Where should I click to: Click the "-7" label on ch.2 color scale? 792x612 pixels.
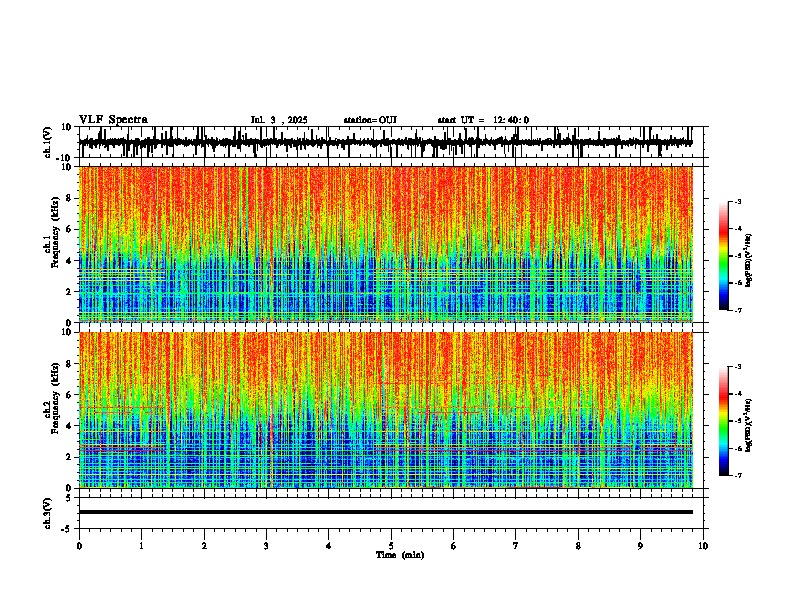coord(737,475)
